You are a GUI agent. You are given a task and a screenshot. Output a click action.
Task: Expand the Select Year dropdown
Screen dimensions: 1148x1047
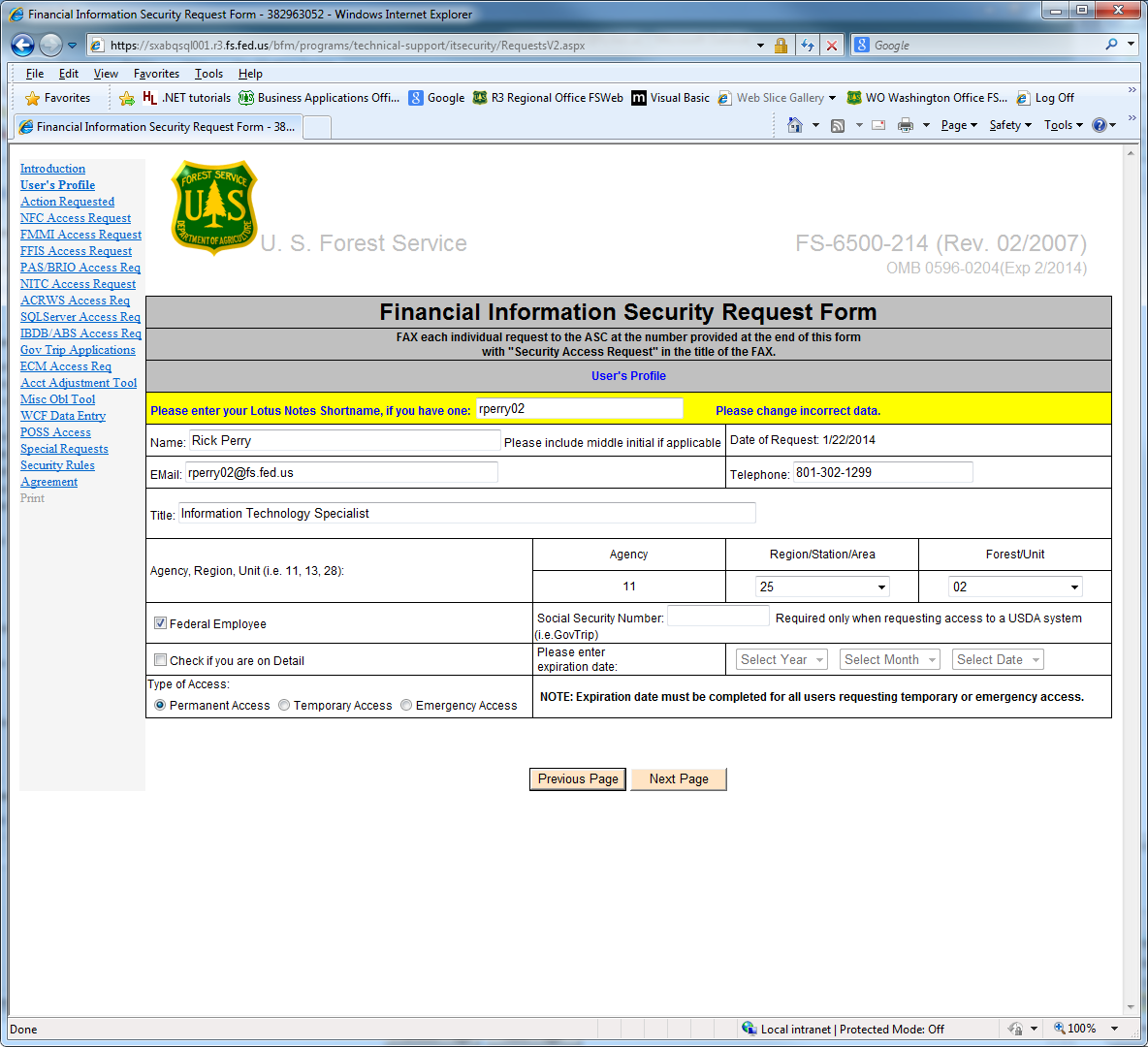[781, 659]
